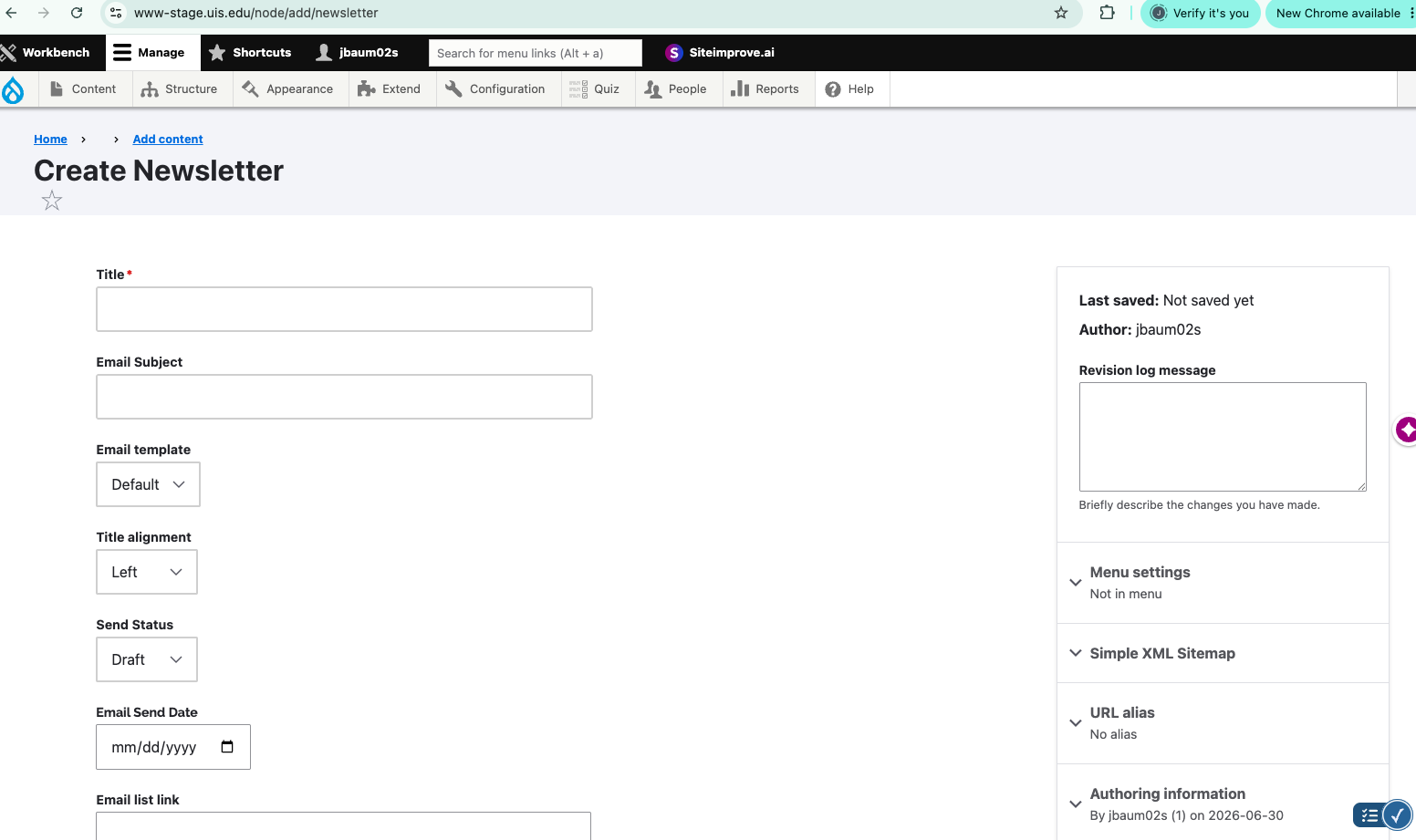The image size is (1416, 840).
Task: Open the Send Status Draft dropdown
Action: tap(147, 659)
